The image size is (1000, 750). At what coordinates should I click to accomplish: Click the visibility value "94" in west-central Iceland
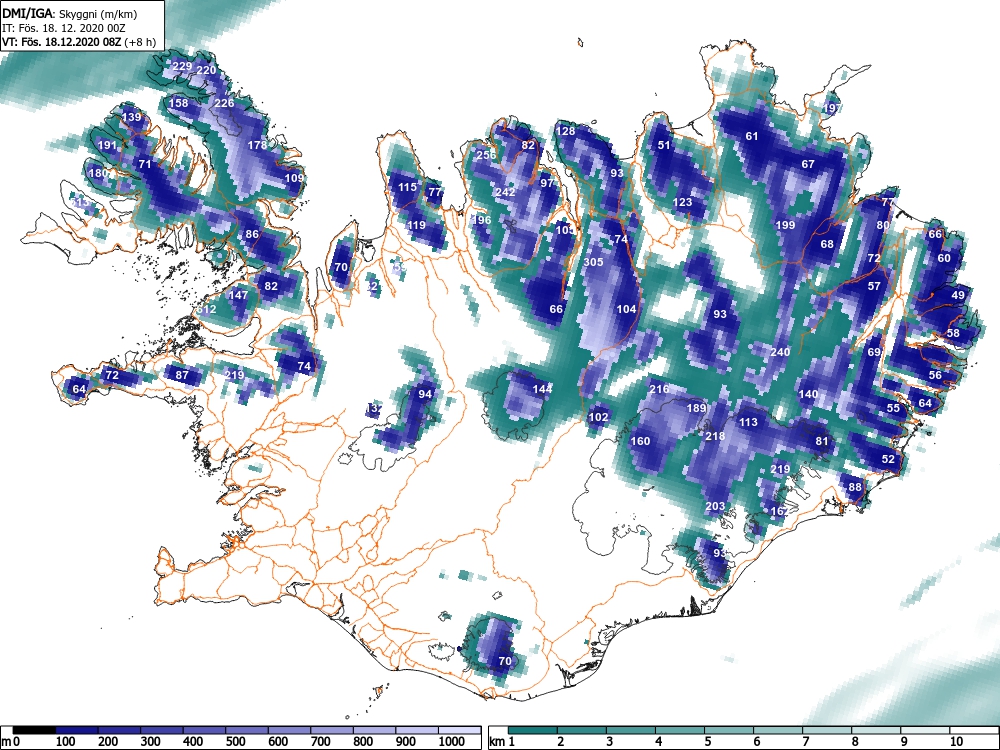click(425, 394)
